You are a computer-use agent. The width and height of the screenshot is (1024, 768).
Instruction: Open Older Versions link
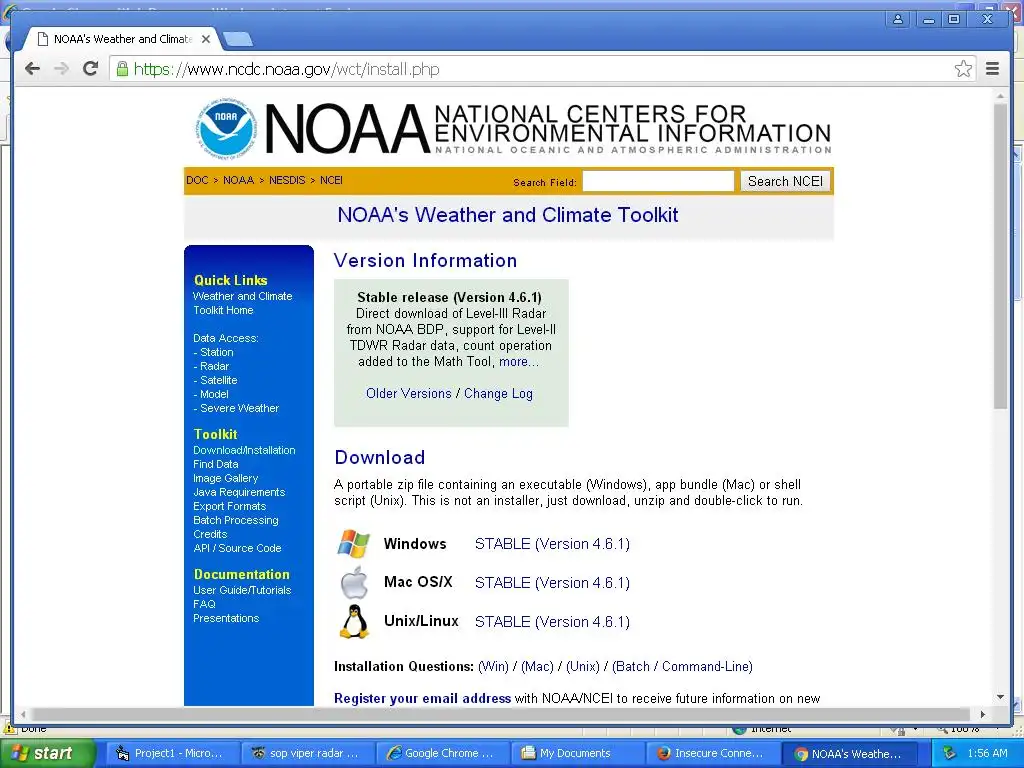pyautogui.click(x=409, y=394)
